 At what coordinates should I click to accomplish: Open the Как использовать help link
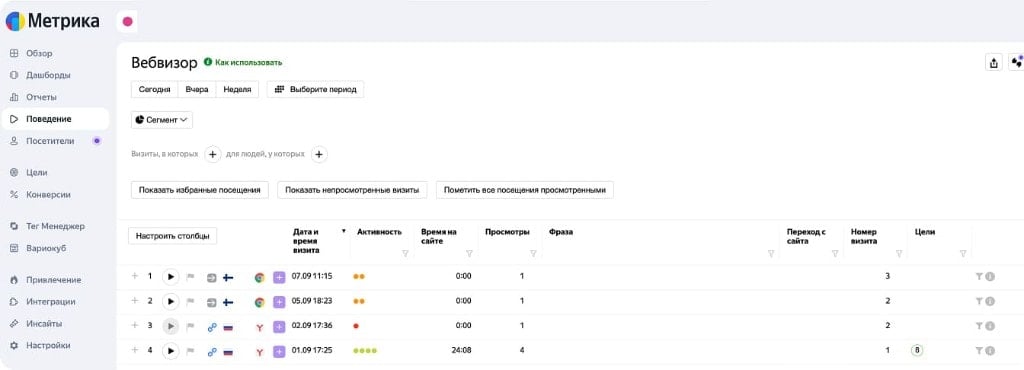pyautogui.click(x=243, y=63)
